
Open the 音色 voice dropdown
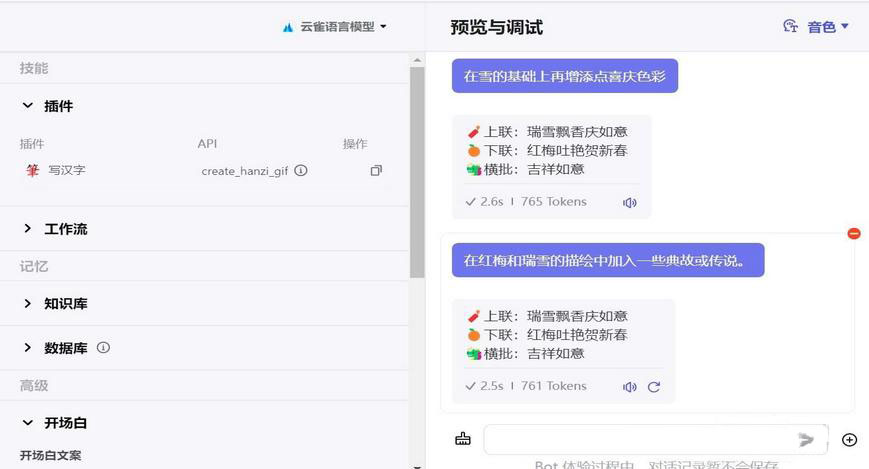click(x=827, y=27)
